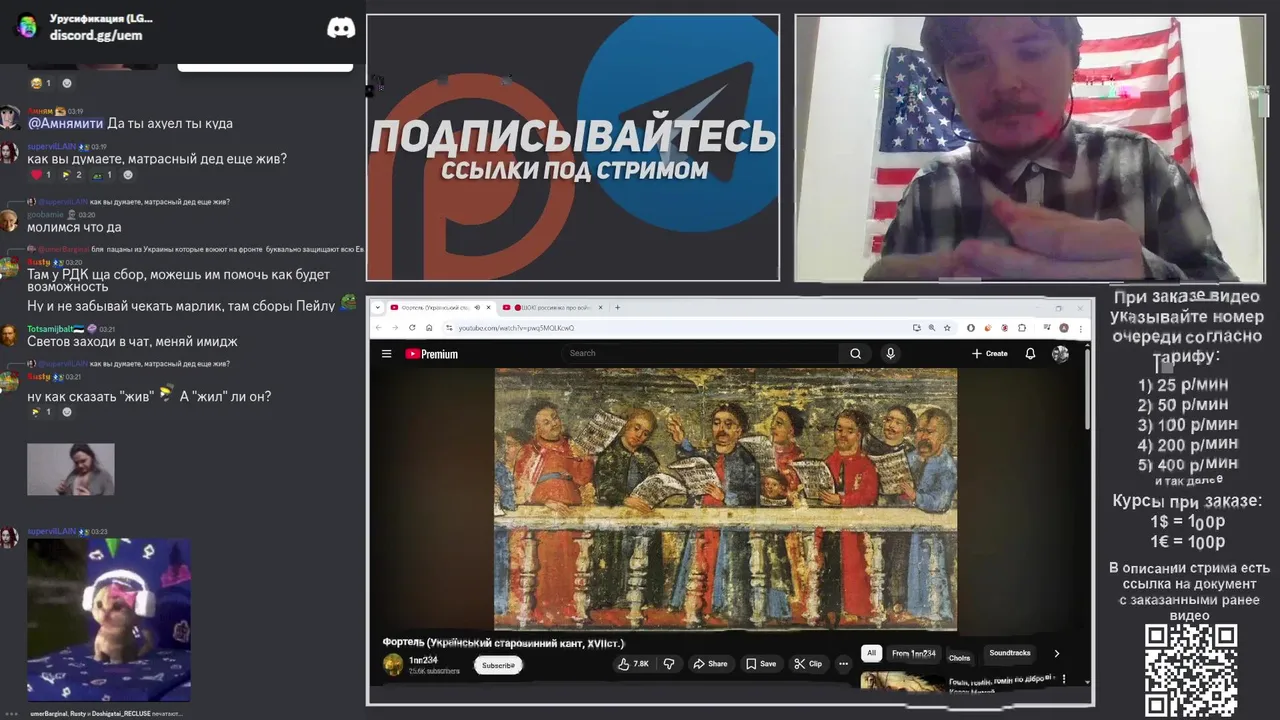Click inside the YouTube search field
This screenshot has height=720, width=1280.
[700, 353]
